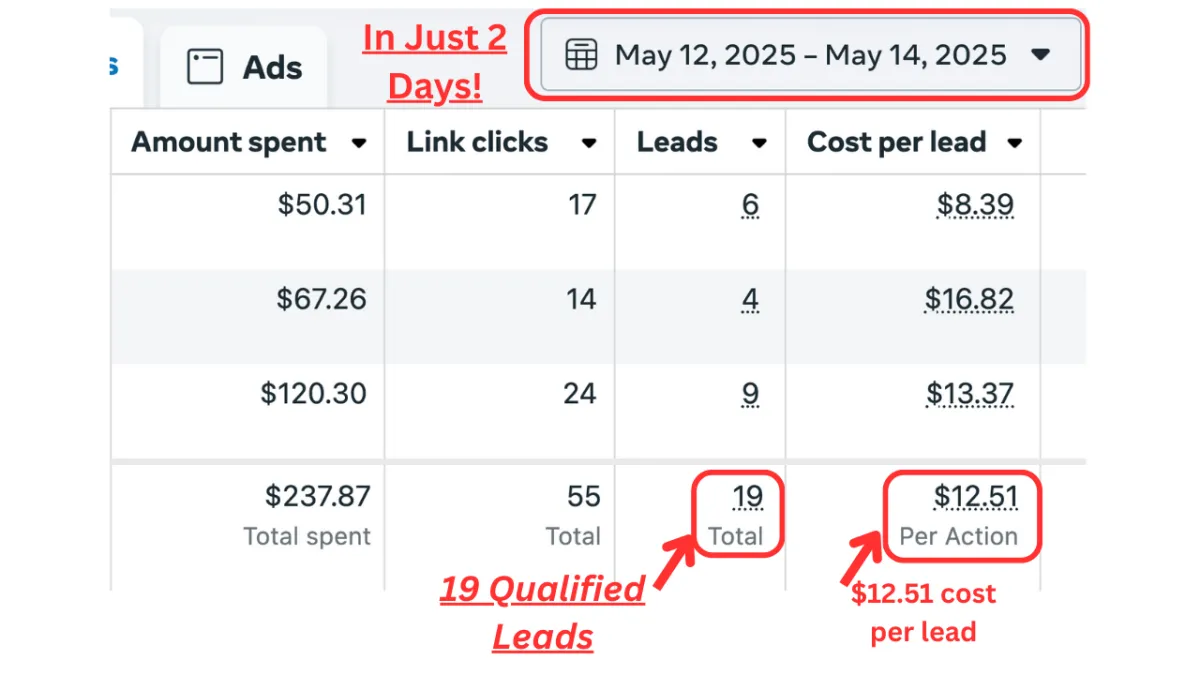This screenshot has height=675, width=1200.
Task: Click the calendar icon in date picker
Action: [x=581, y=54]
